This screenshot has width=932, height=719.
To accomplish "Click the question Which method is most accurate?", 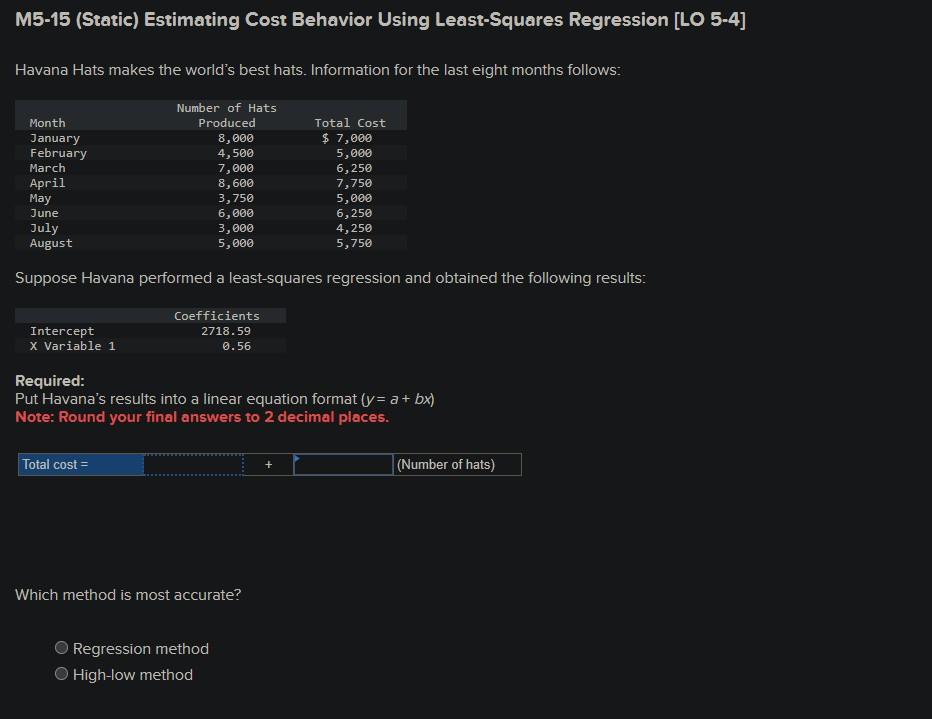I will tap(127, 595).
